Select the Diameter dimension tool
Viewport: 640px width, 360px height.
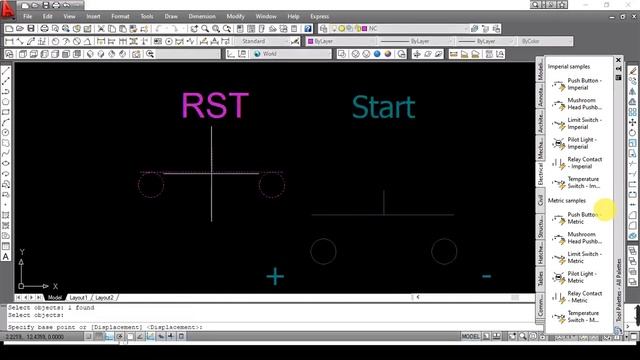pyautogui.click(x=77, y=41)
